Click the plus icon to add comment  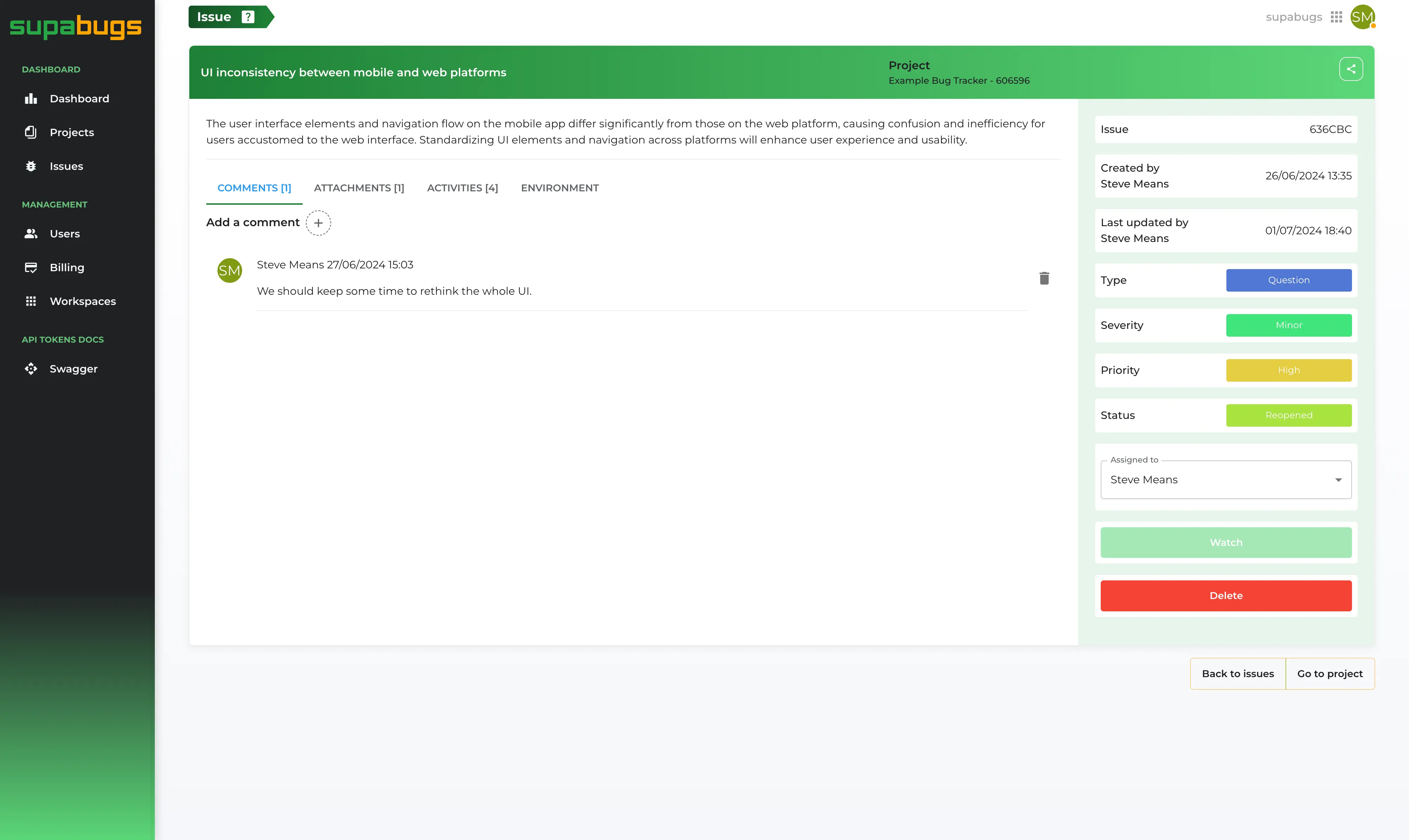tap(318, 223)
